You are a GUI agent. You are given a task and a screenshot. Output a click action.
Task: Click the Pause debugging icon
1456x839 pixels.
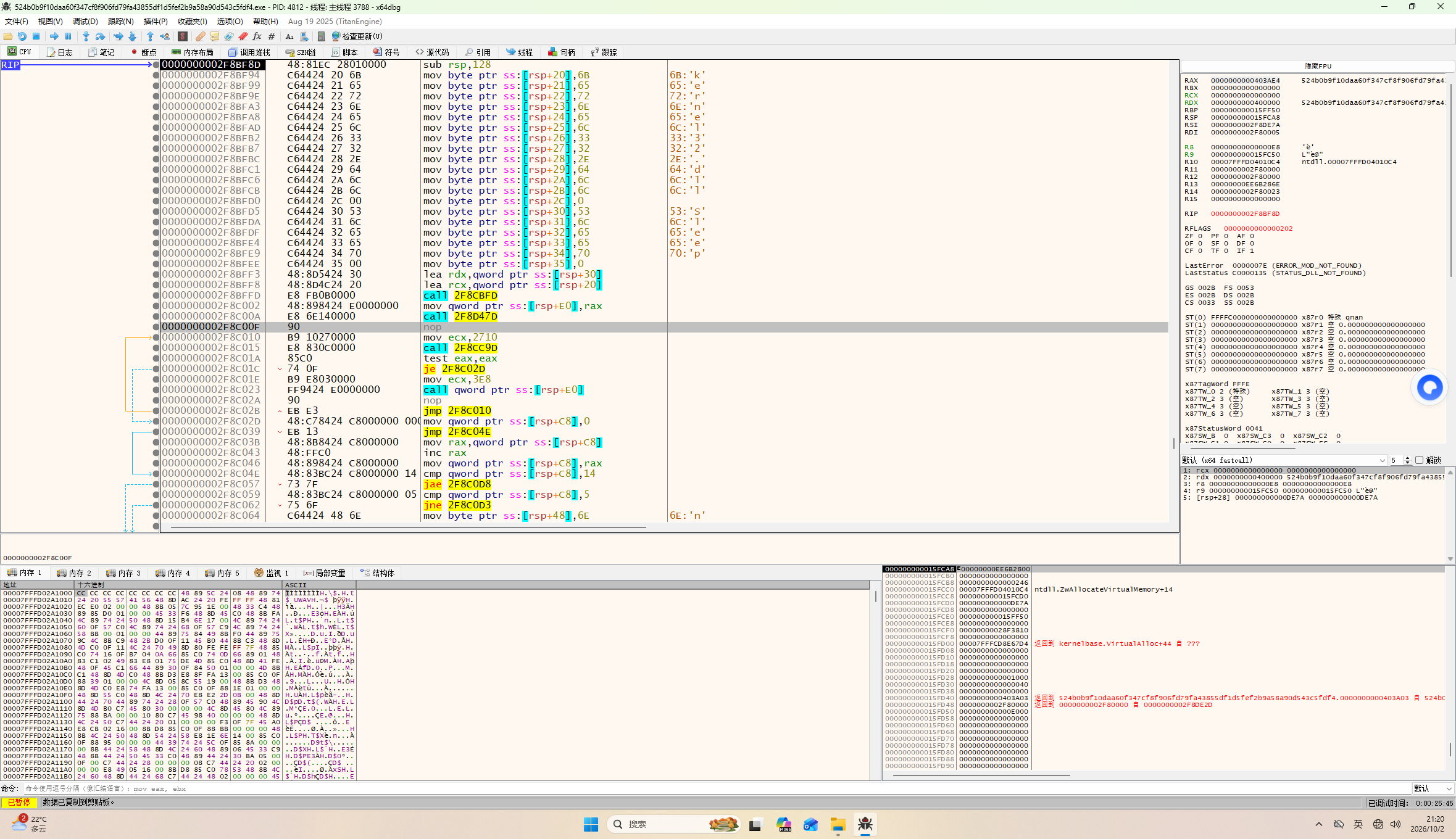(69, 36)
